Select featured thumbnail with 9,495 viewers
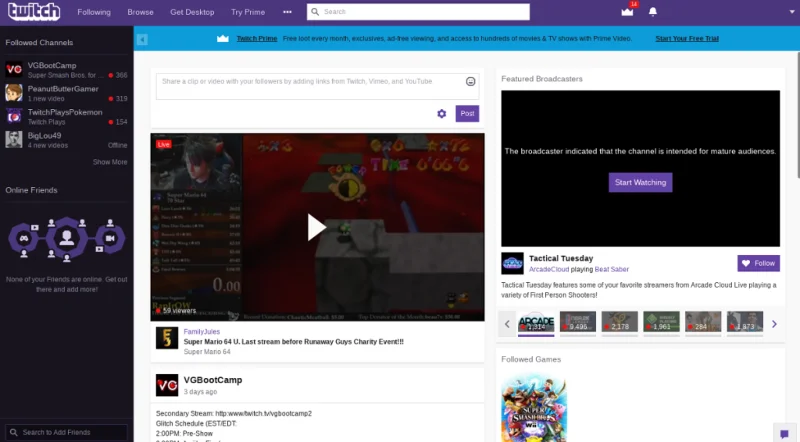This screenshot has height=442, width=800. tap(578, 322)
